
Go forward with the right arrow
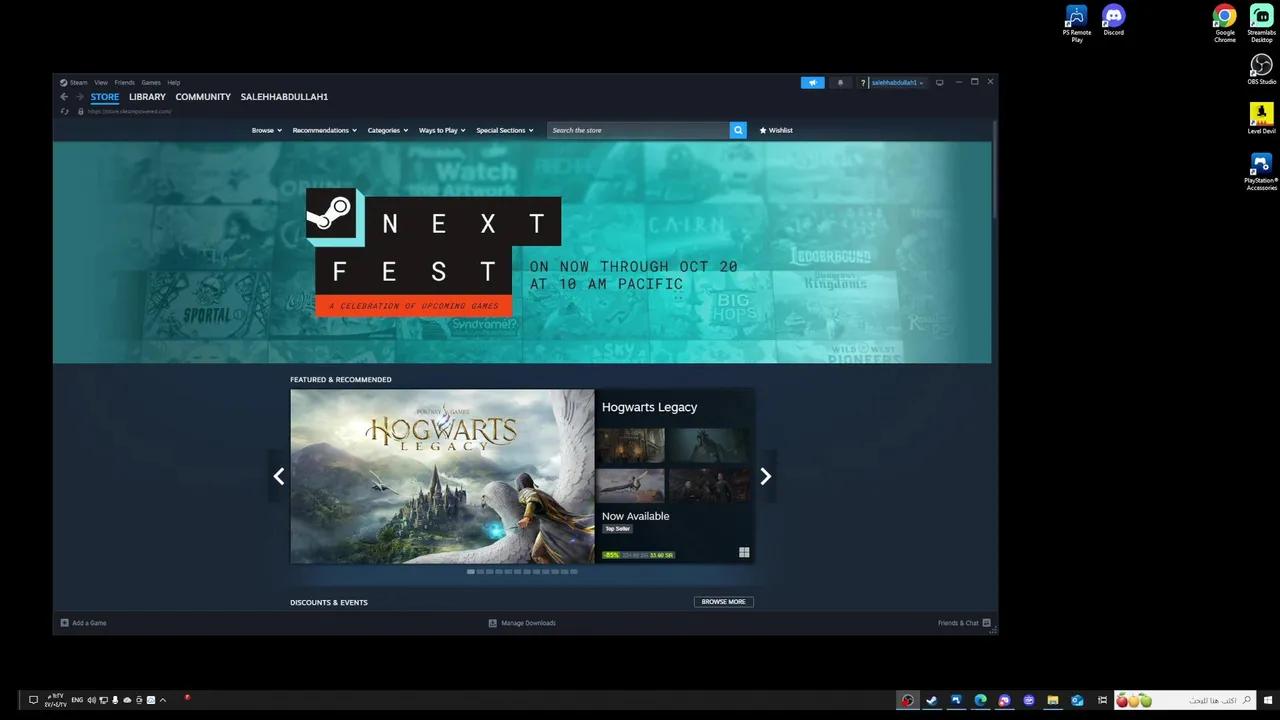pyautogui.click(x=80, y=97)
